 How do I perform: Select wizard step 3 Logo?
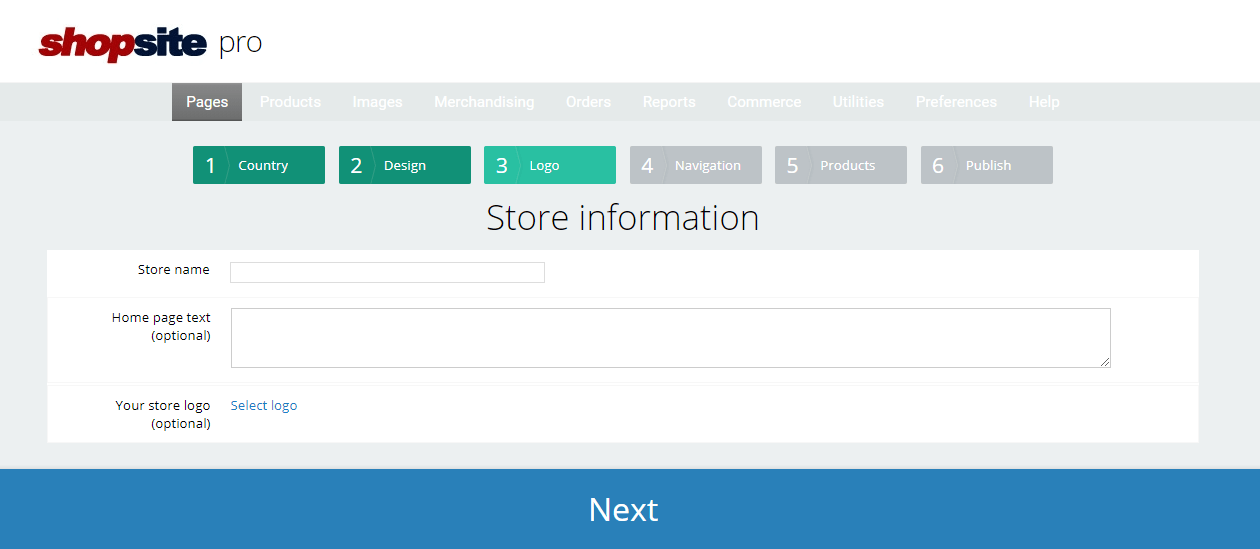[x=550, y=165]
